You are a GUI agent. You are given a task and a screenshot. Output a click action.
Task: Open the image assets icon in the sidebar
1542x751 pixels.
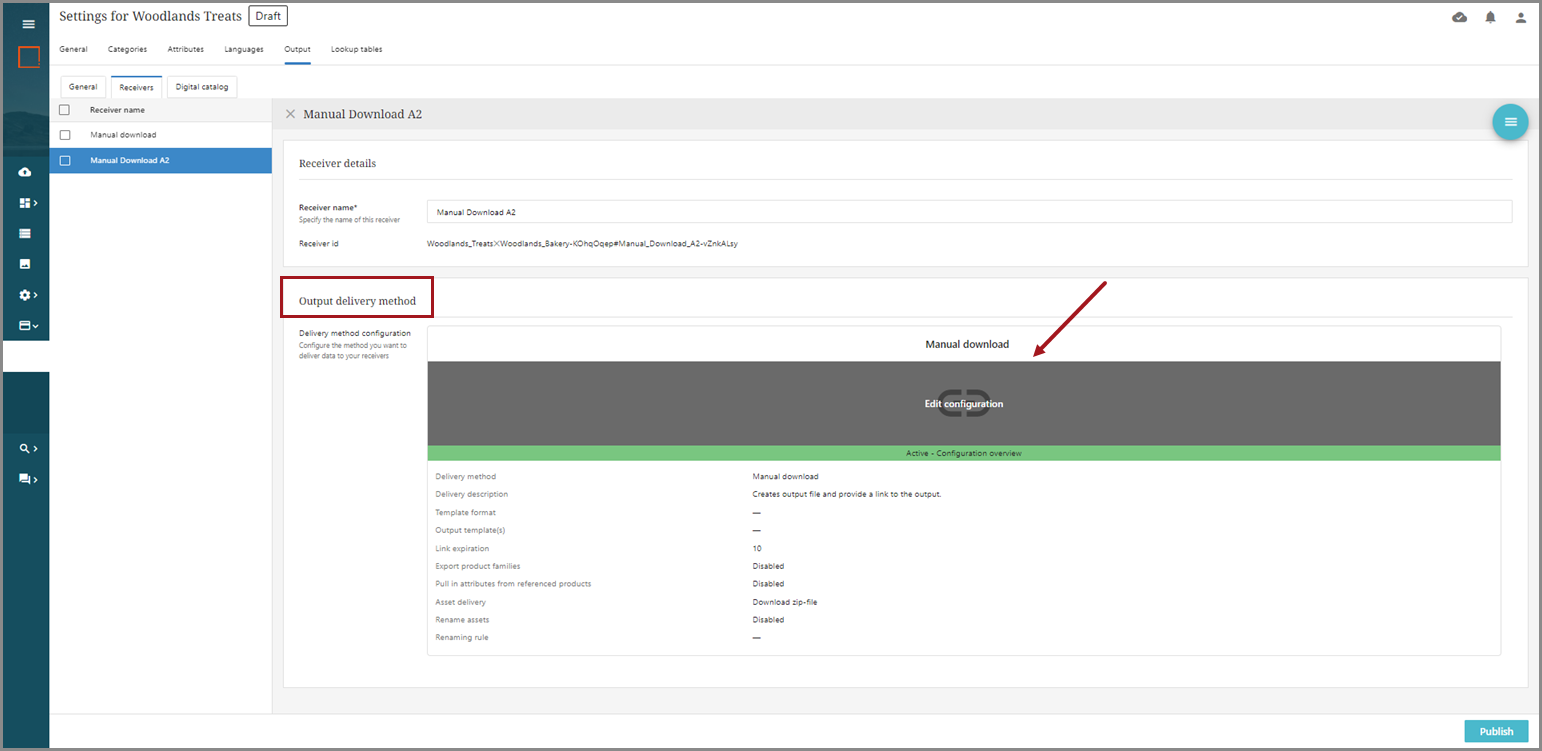tap(25, 264)
